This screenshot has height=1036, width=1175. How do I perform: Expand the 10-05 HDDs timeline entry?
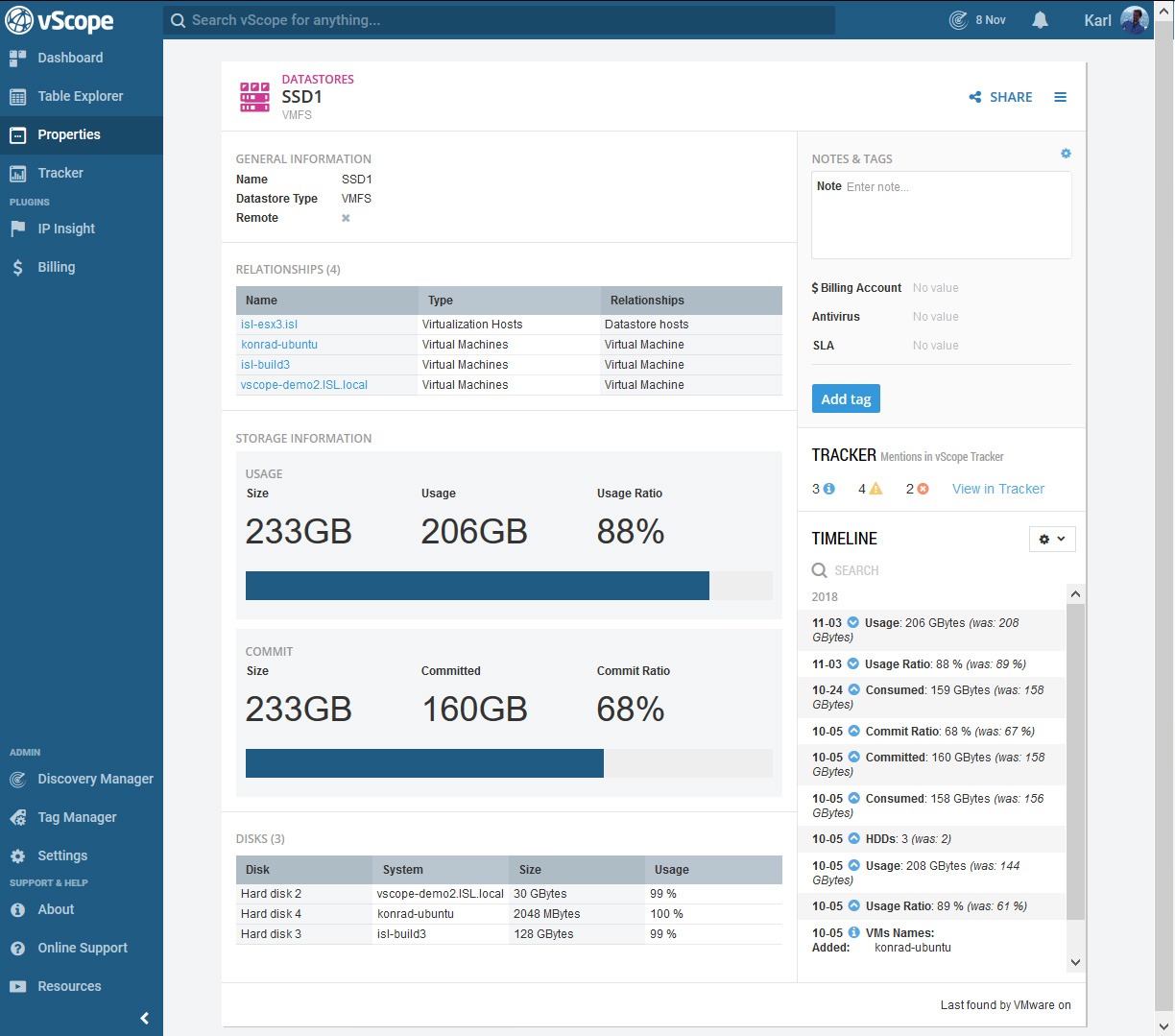(x=853, y=839)
